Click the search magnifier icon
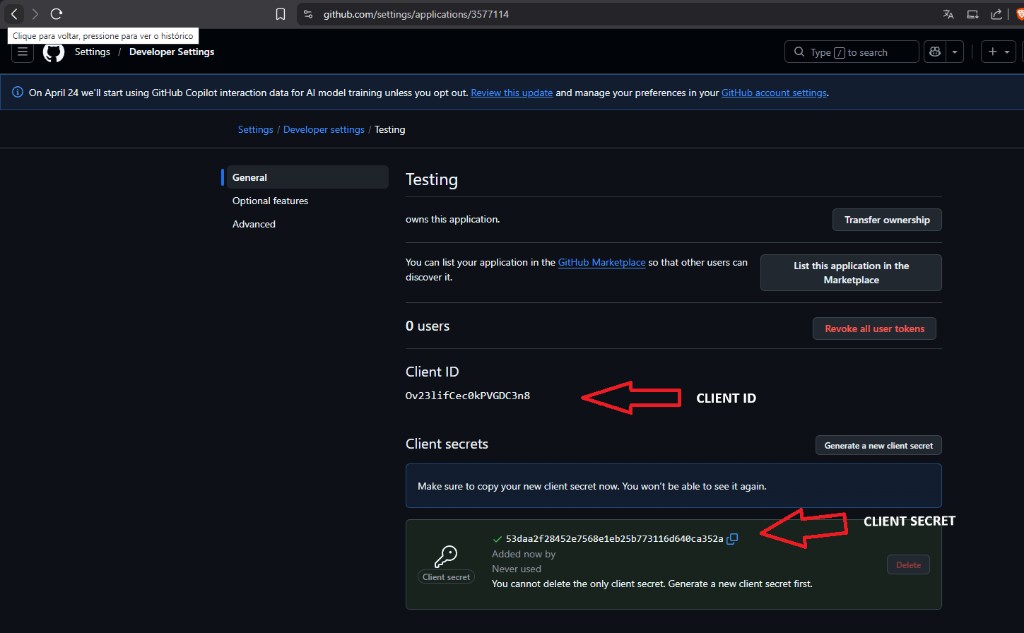1024x633 pixels. tap(799, 52)
